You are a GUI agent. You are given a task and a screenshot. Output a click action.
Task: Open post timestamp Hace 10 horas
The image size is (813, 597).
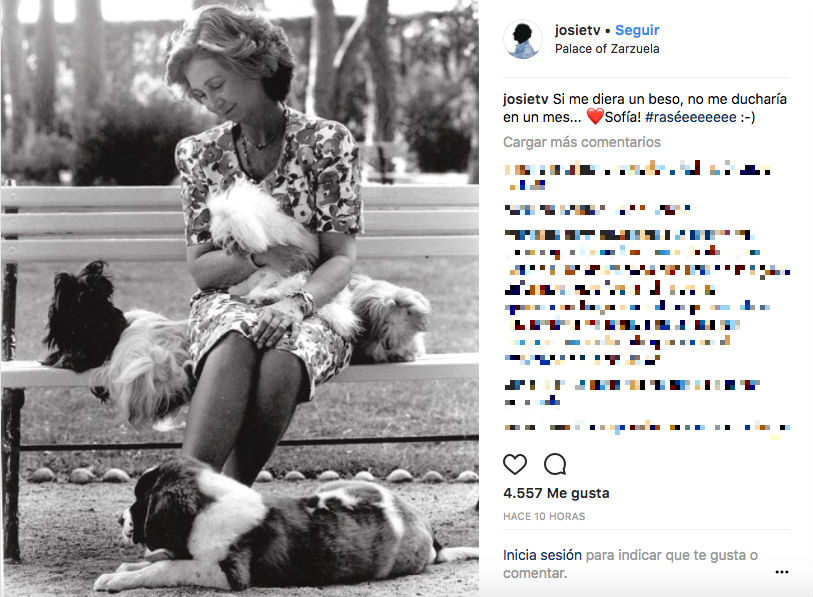(x=544, y=516)
